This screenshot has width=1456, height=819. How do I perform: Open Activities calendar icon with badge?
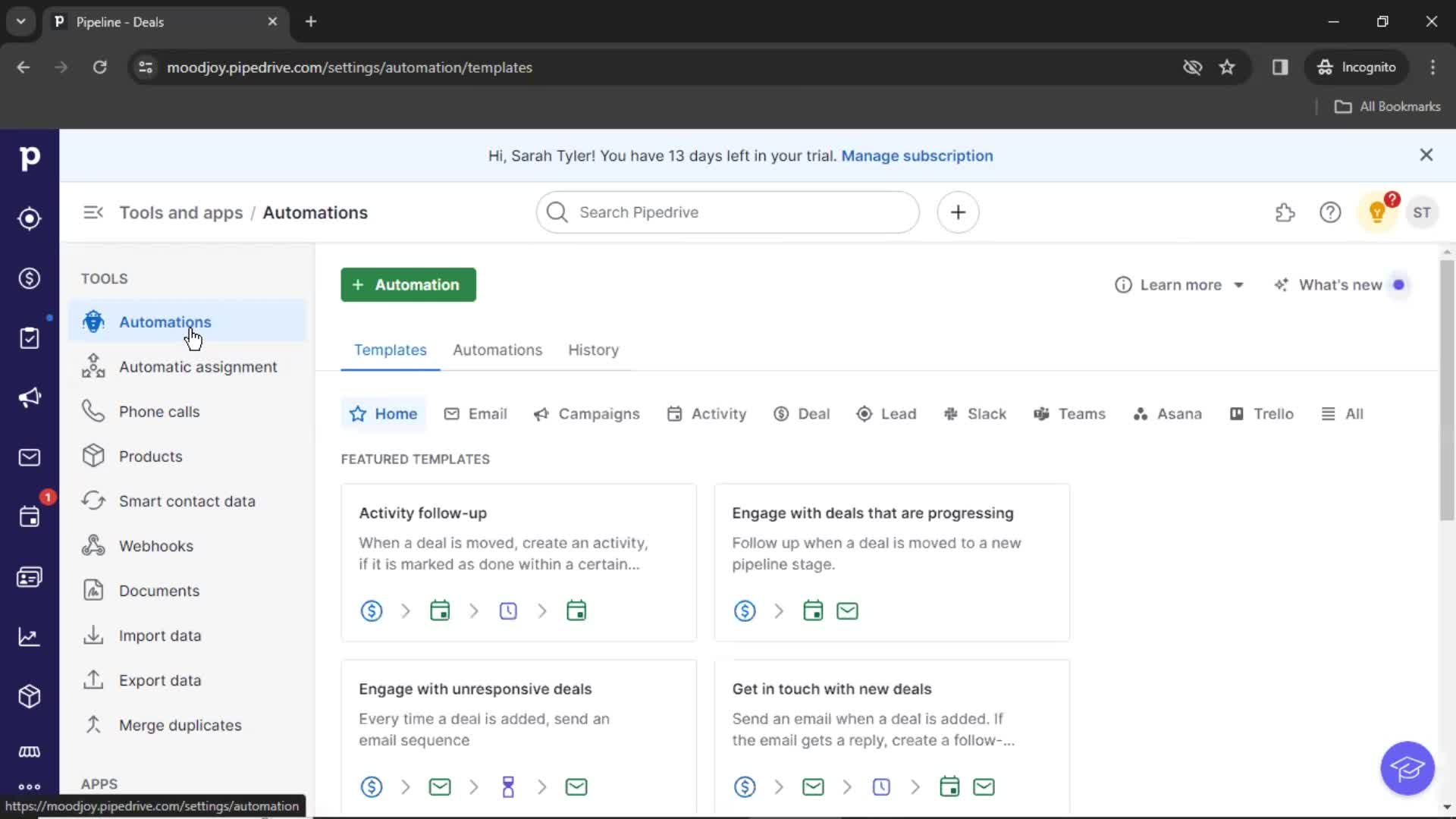click(29, 517)
